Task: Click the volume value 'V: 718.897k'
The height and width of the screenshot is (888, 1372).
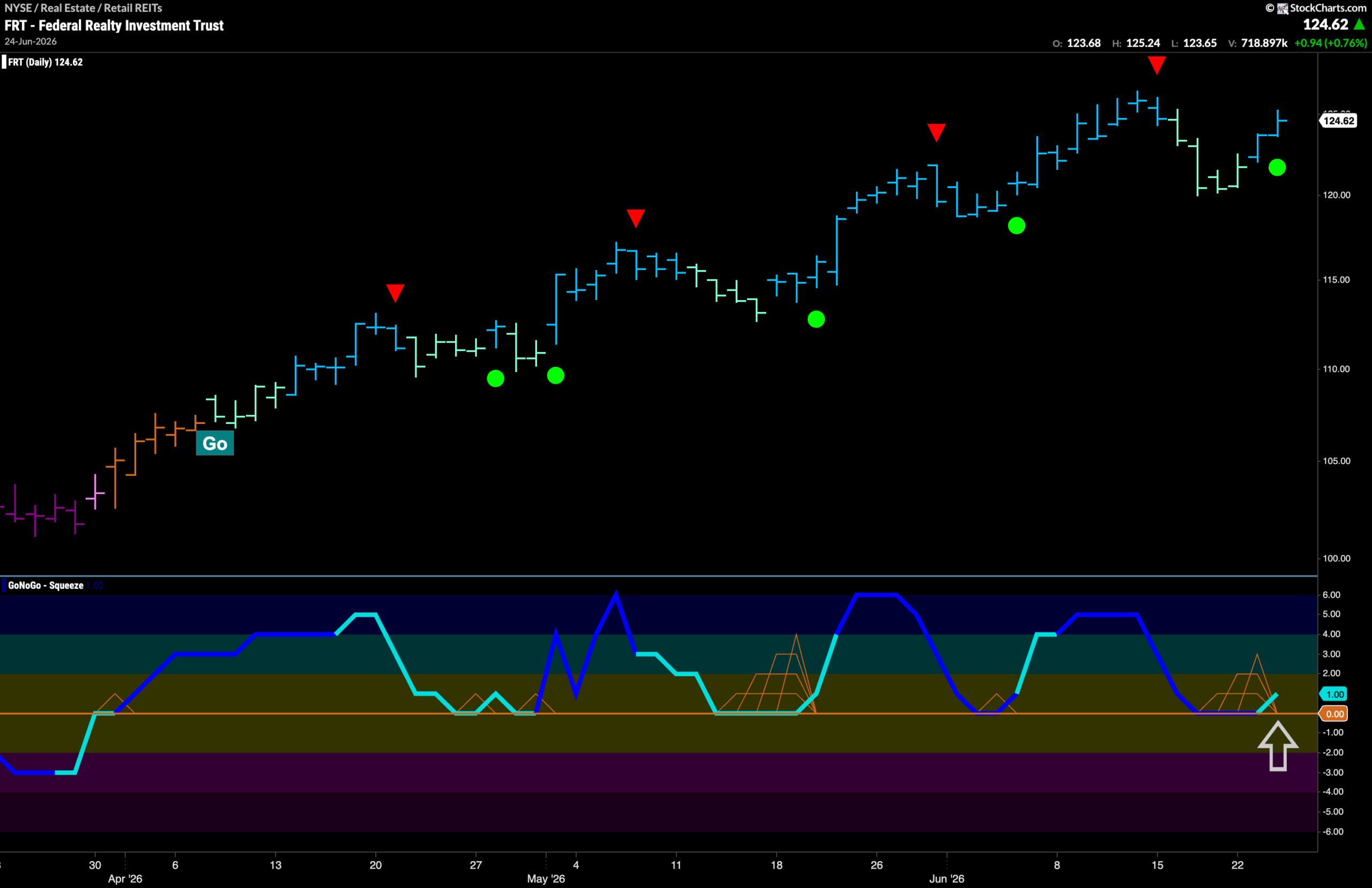Action: coord(1257,43)
